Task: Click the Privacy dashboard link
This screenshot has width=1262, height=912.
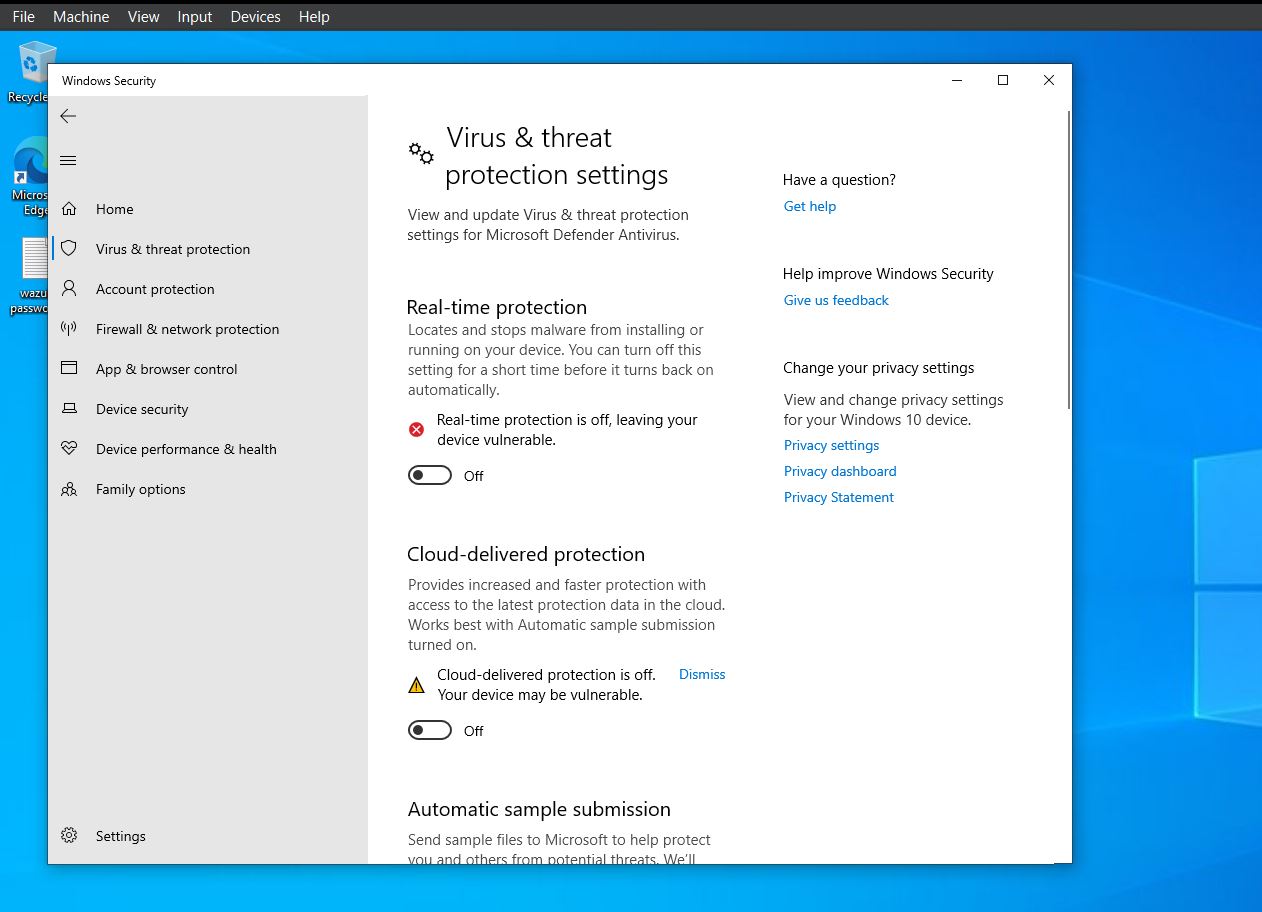Action: (840, 471)
